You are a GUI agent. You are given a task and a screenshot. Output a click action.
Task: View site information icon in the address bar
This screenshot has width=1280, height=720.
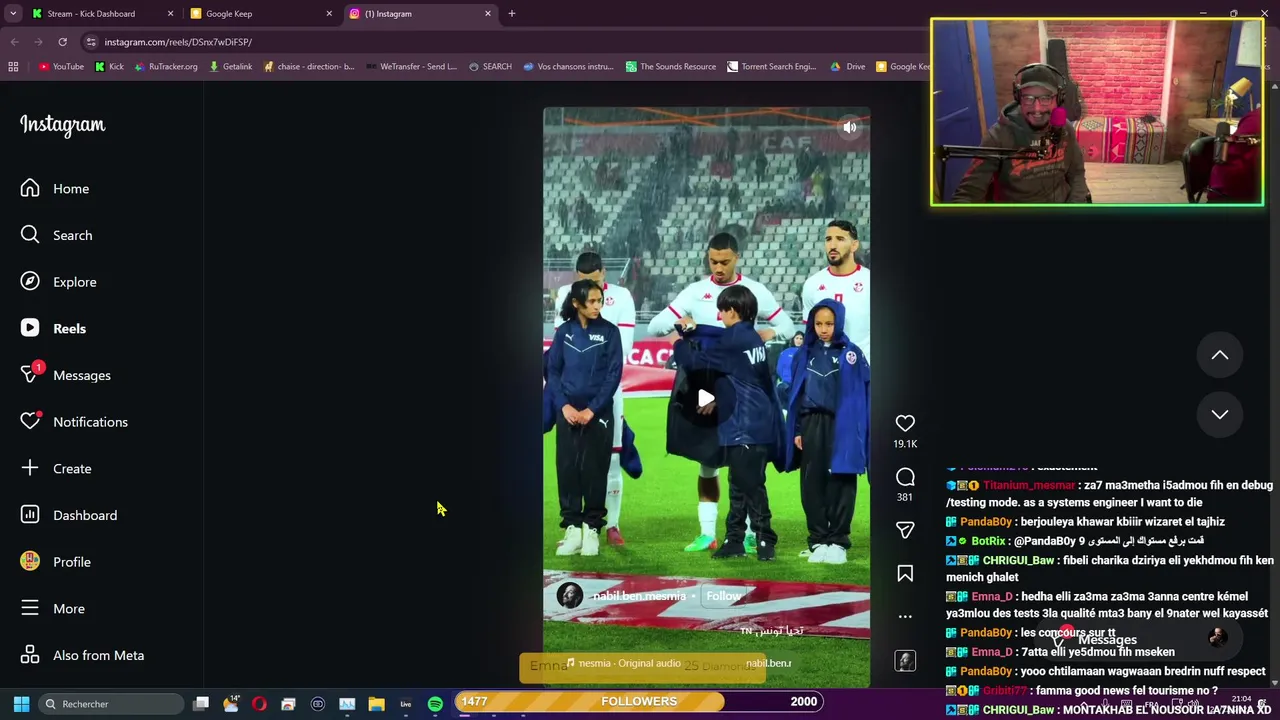91,42
